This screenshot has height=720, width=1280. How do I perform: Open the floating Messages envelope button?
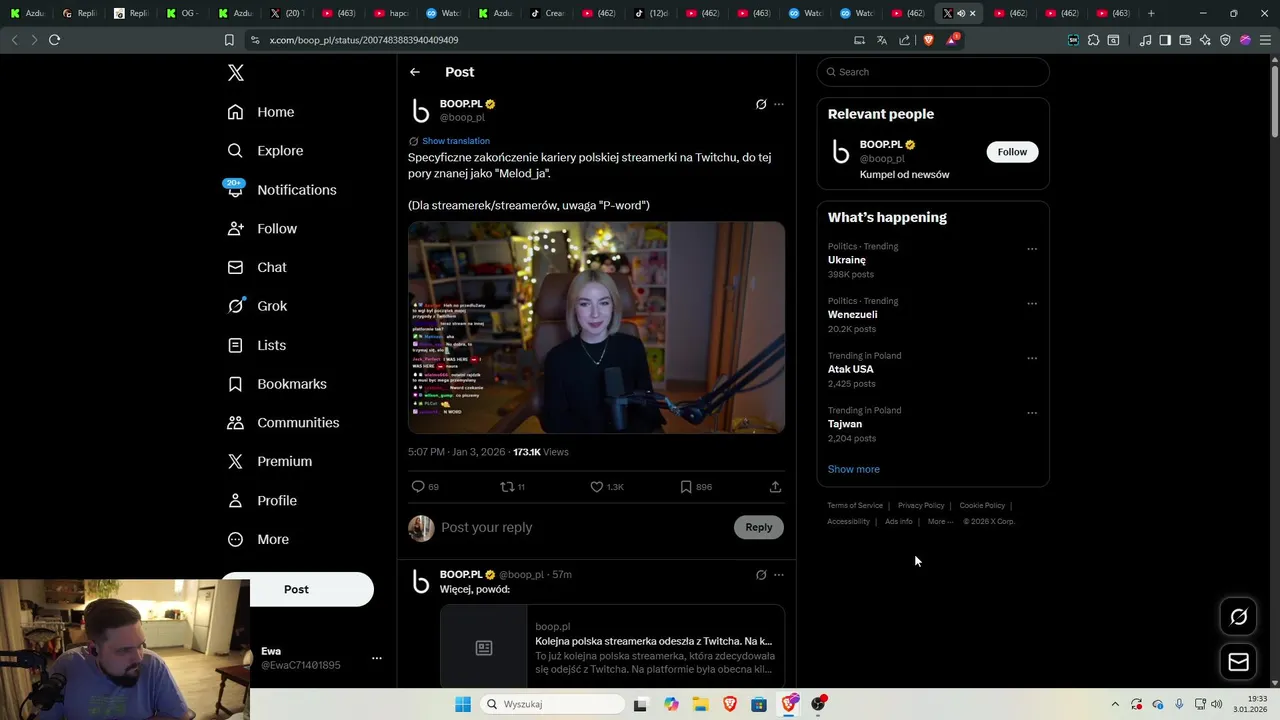pyautogui.click(x=1239, y=662)
